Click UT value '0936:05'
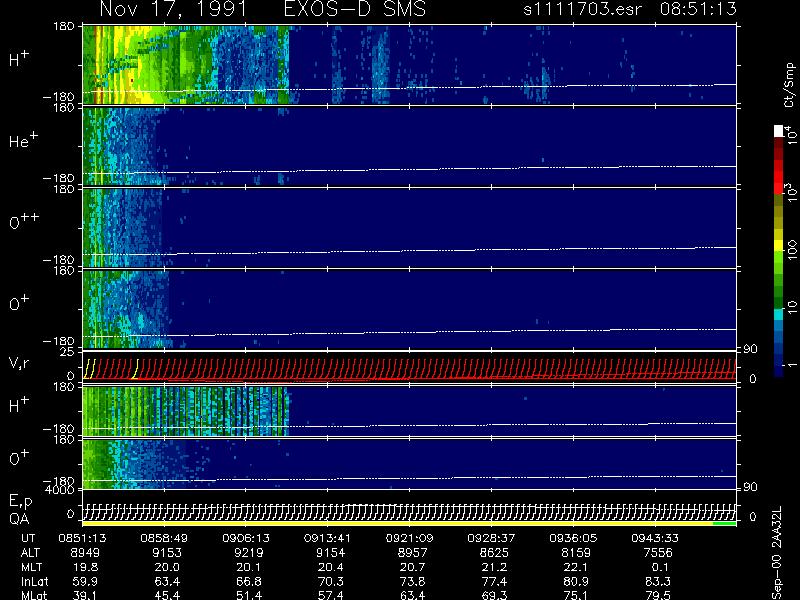The width and height of the screenshot is (800, 600). point(573,538)
